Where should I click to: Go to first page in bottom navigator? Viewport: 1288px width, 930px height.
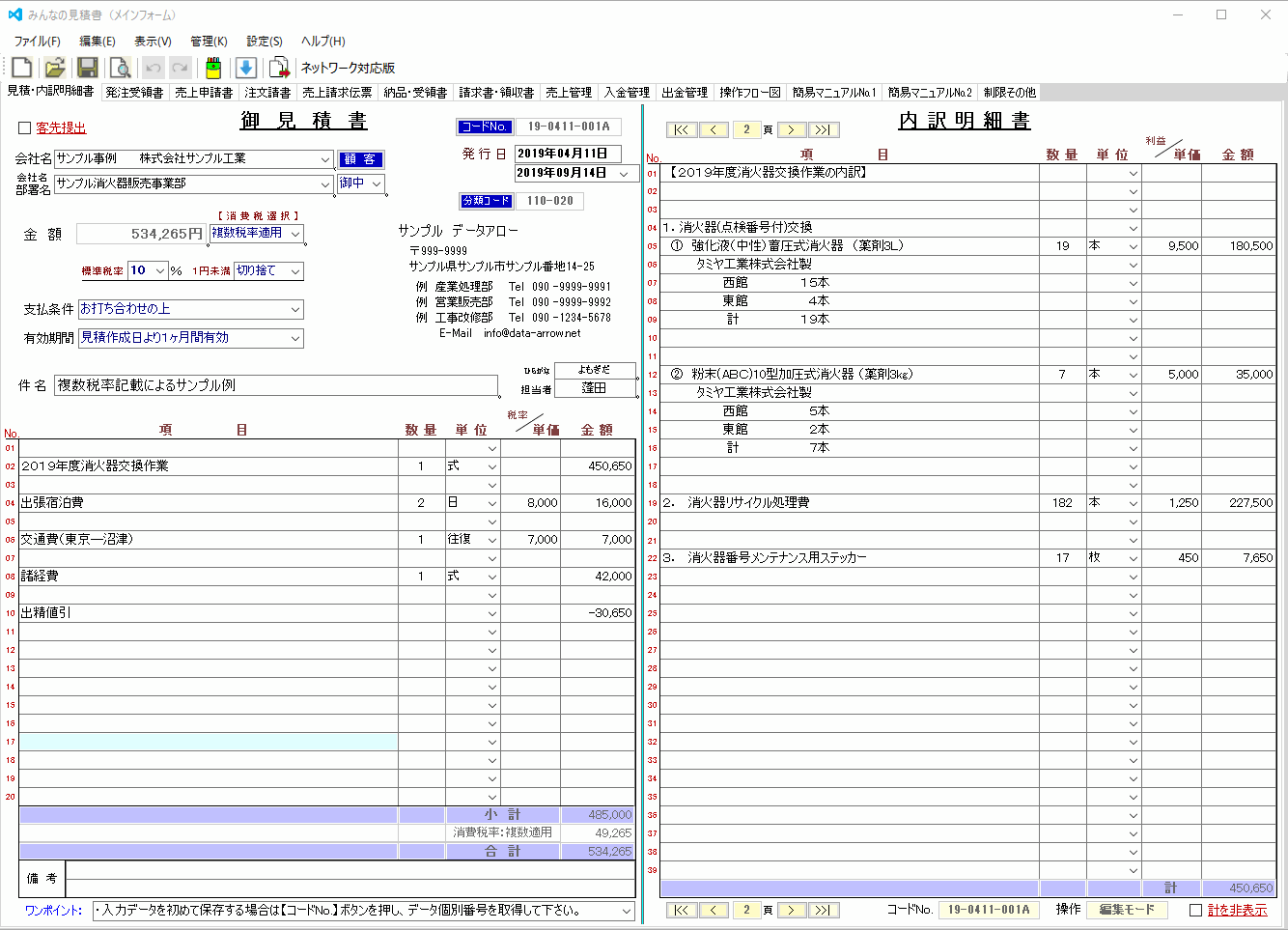click(x=682, y=910)
